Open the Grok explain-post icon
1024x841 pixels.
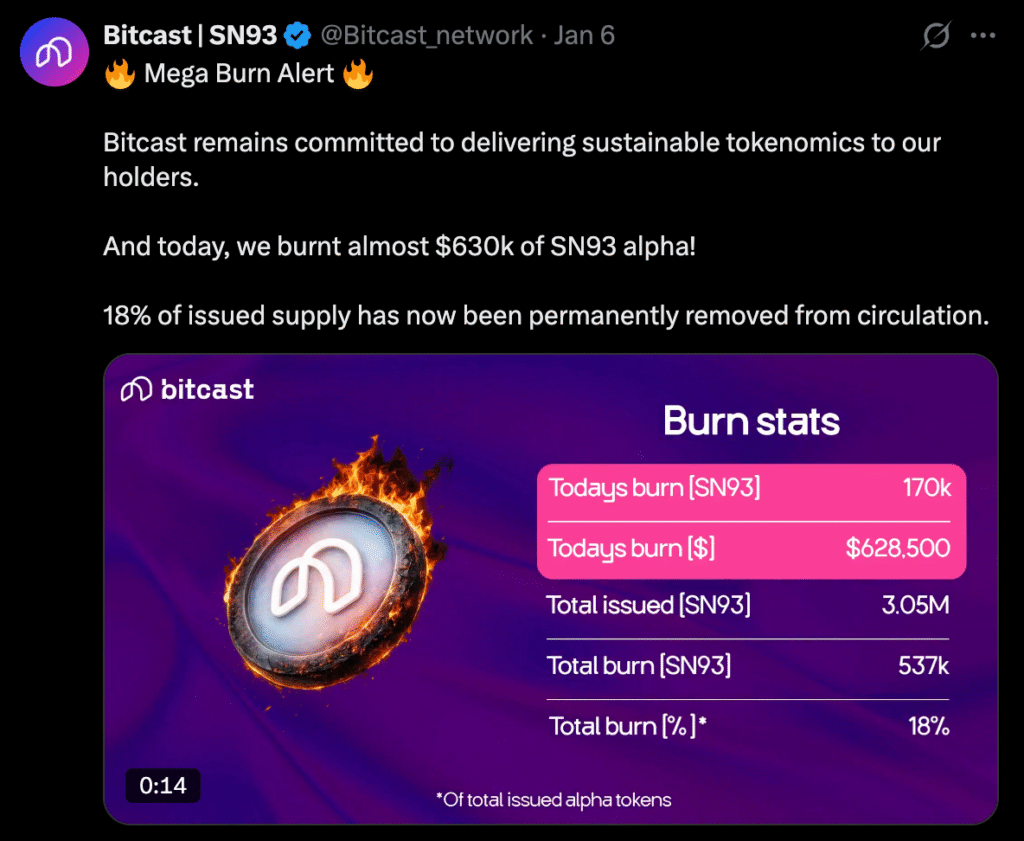935,36
